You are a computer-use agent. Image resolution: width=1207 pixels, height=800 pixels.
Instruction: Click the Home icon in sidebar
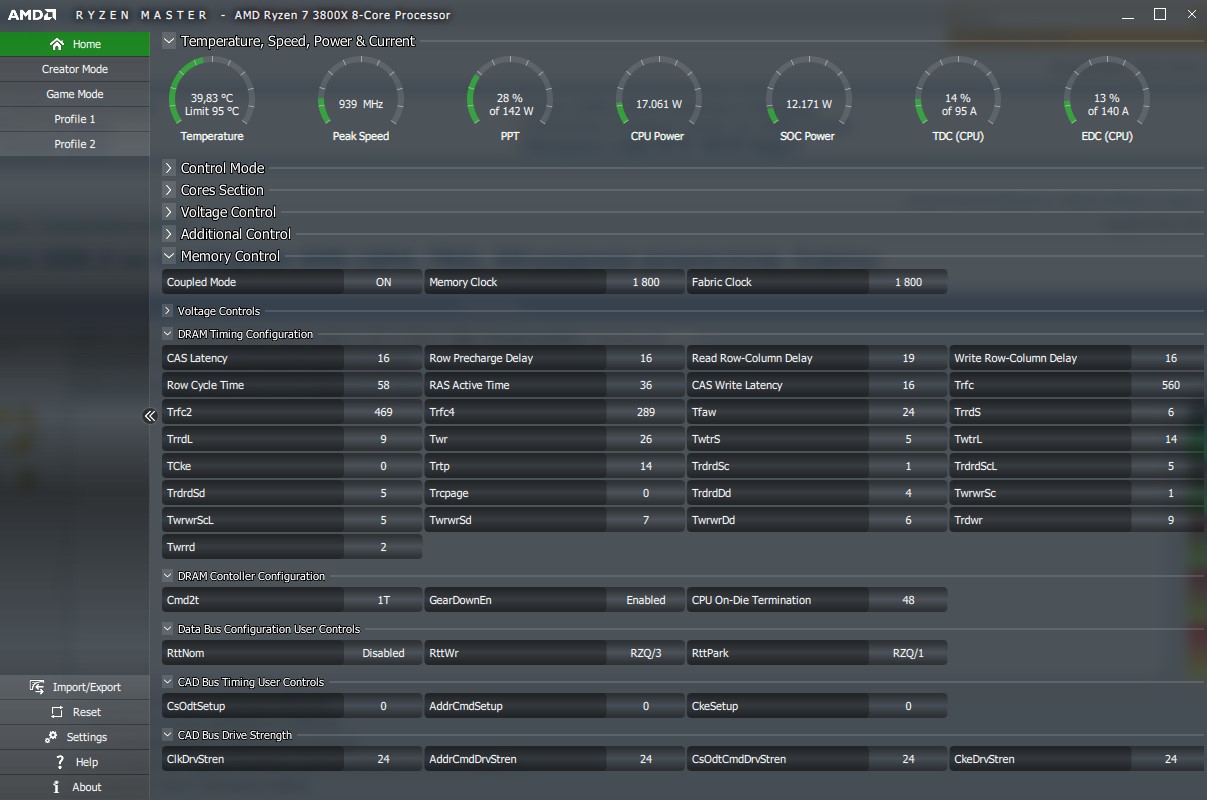tap(56, 44)
